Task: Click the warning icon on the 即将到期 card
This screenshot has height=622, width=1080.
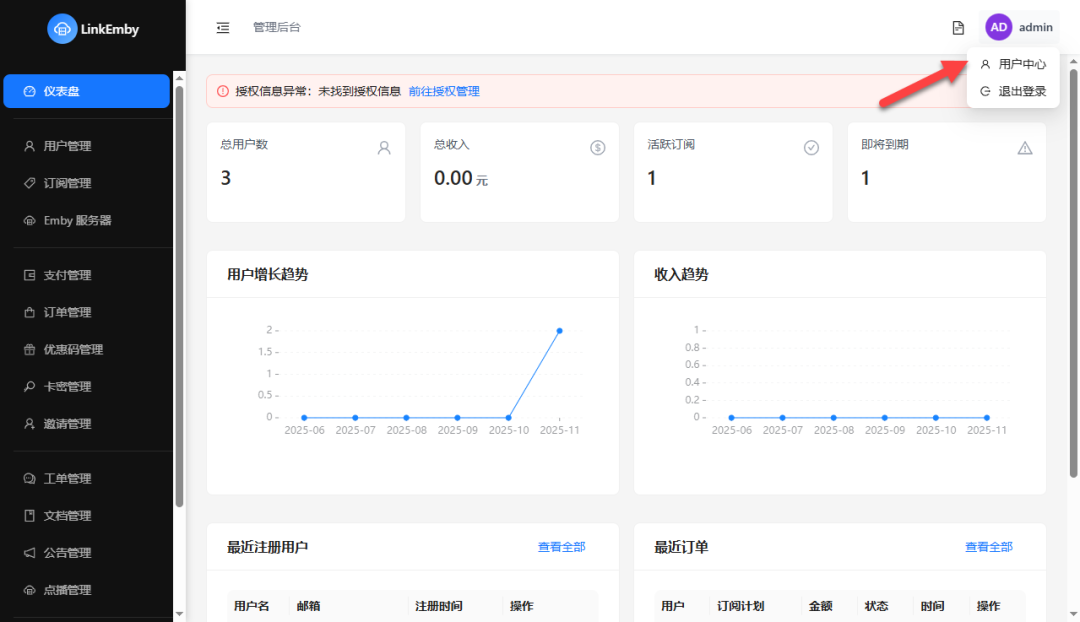Action: (1024, 147)
